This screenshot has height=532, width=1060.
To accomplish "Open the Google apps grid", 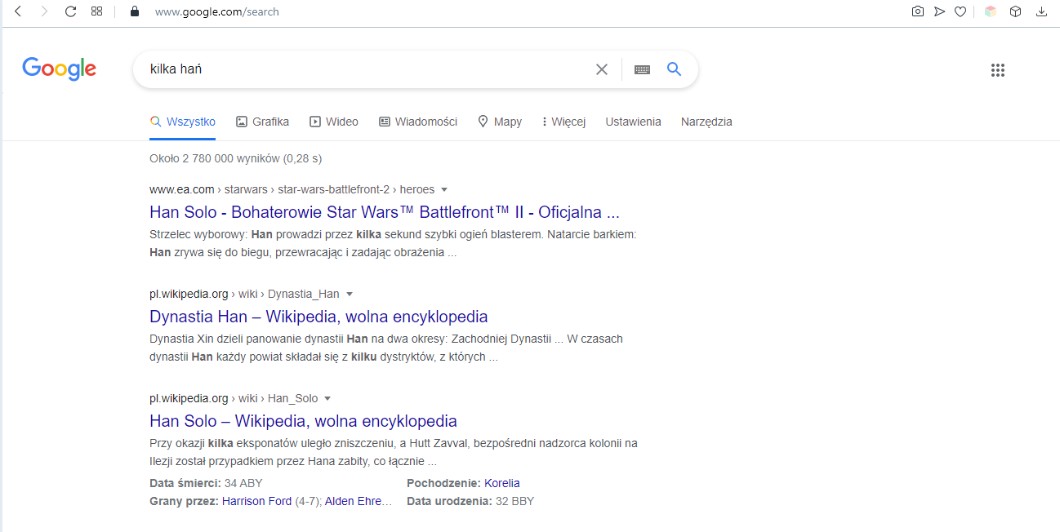I will [997, 70].
